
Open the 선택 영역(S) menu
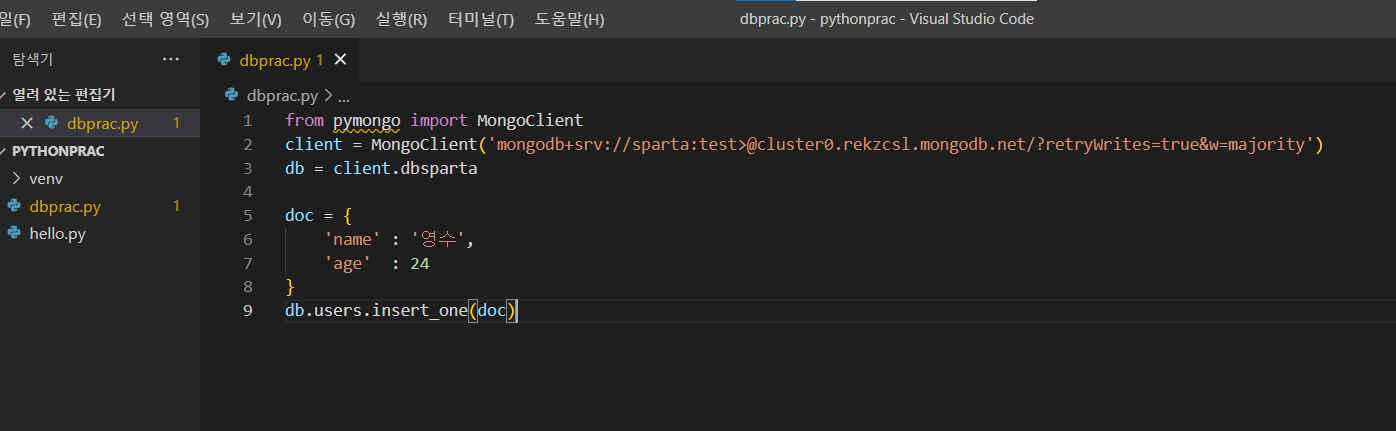click(x=165, y=19)
